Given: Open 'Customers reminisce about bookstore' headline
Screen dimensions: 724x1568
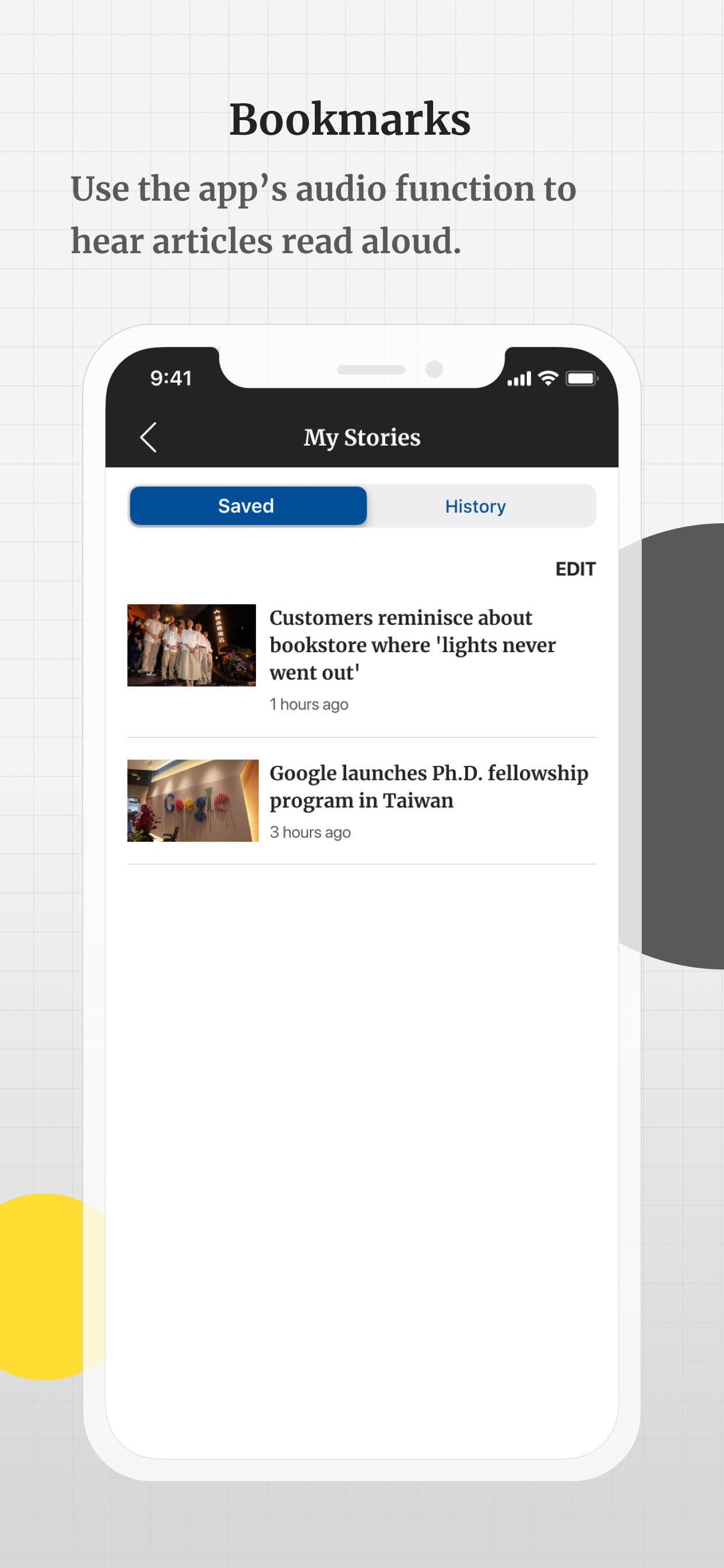Looking at the screenshot, I should [413, 645].
